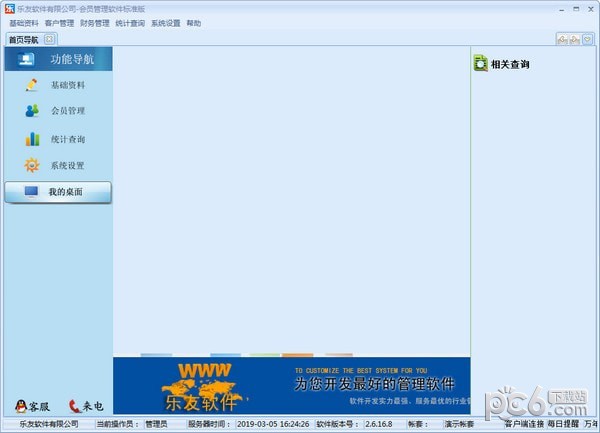
Task: Click the 相关查询 green icon
Action: pos(481,64)
